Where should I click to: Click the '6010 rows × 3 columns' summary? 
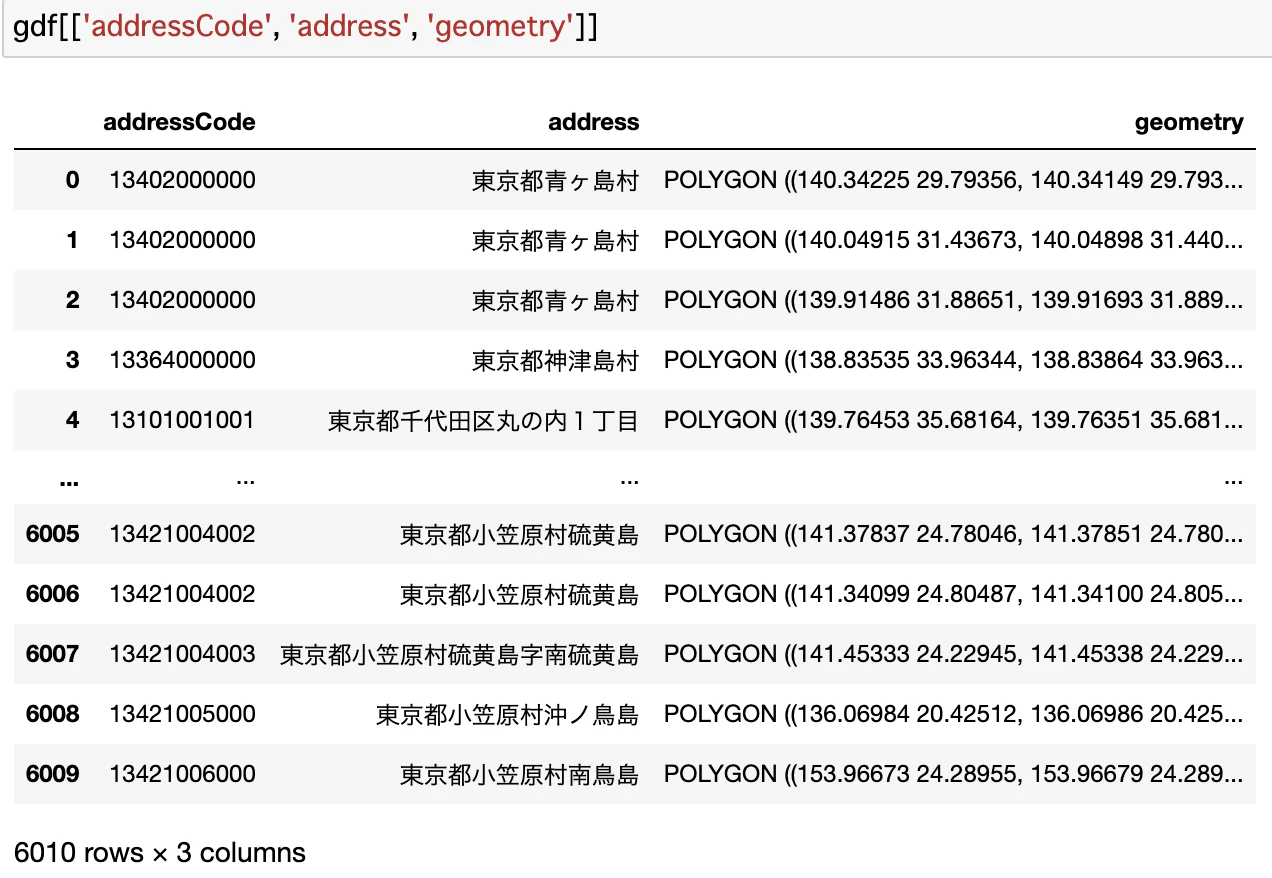point(160,853)
